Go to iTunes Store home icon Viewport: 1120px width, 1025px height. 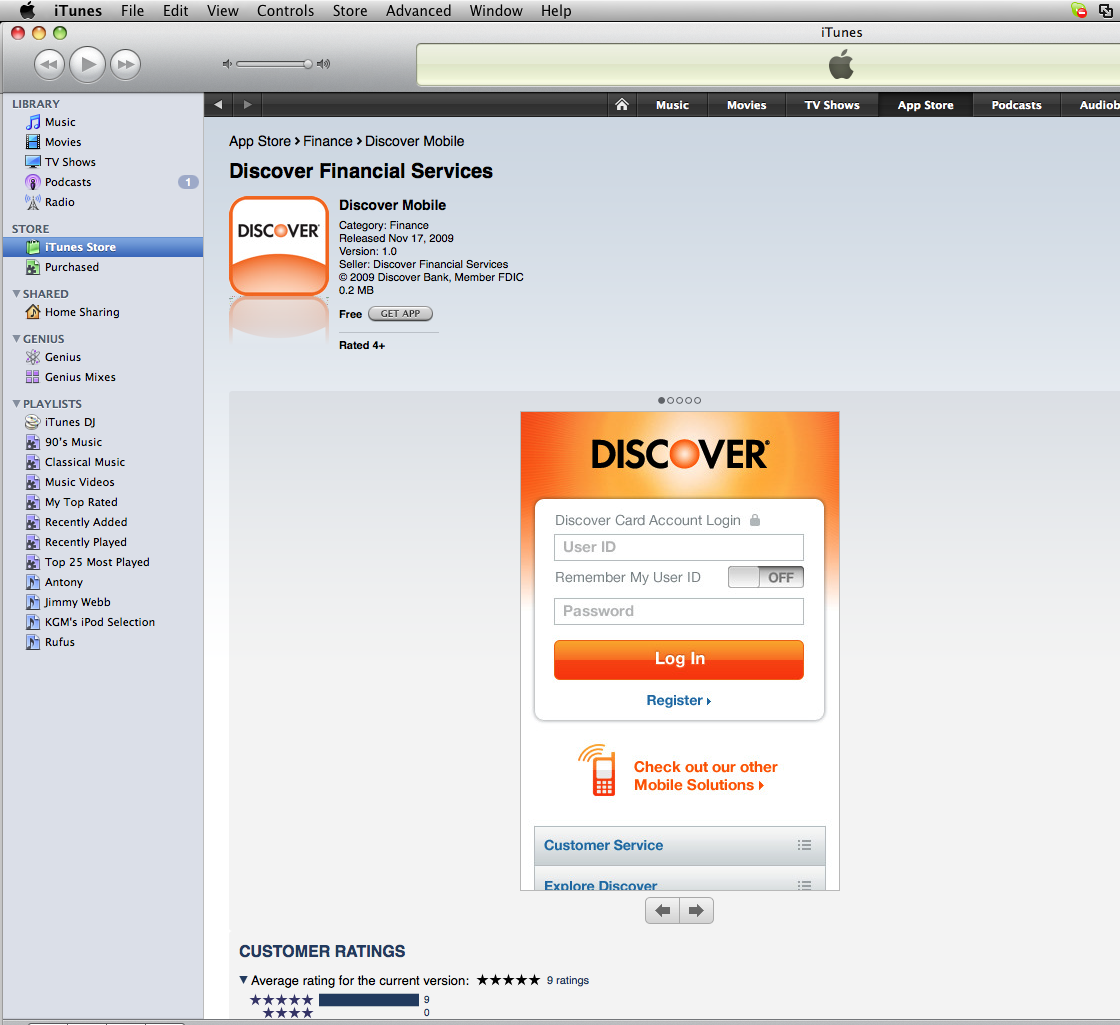(x=622, y=104)
